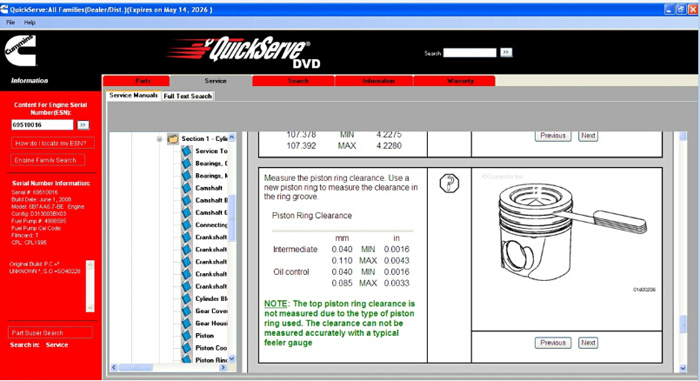Open the Help menu

[29, 22]
